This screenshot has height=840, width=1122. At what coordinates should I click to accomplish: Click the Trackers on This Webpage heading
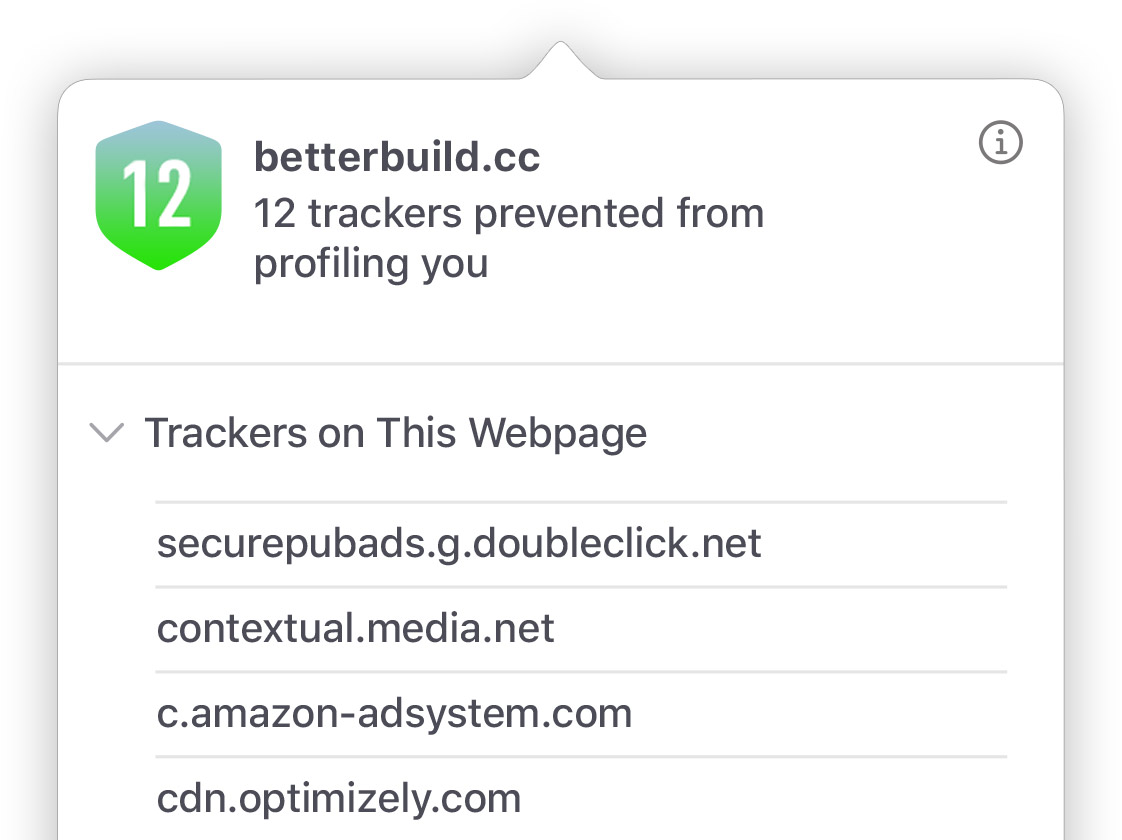(x=396, y=433)
